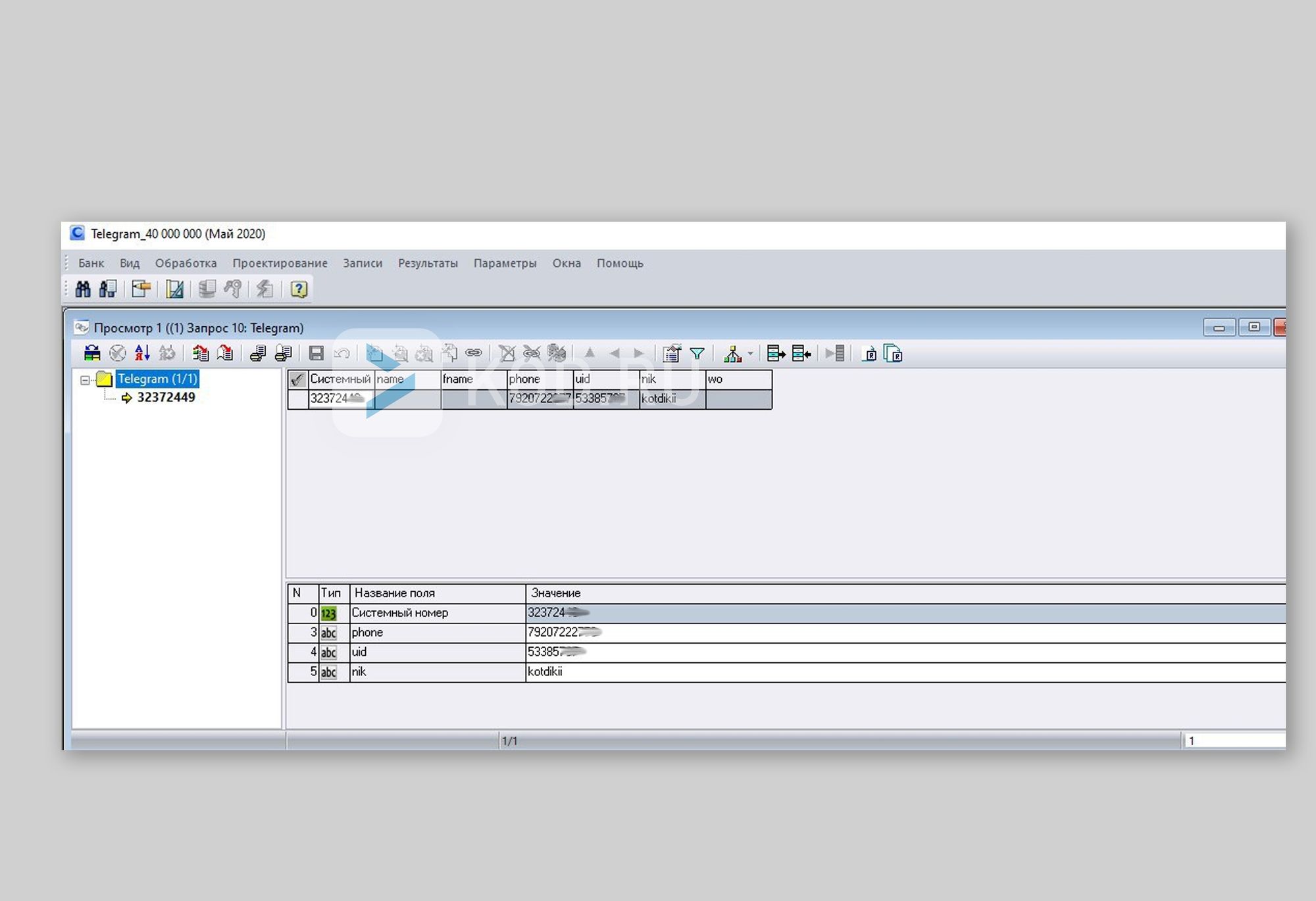
Task: Click the chain link icon
Action: 474,353
